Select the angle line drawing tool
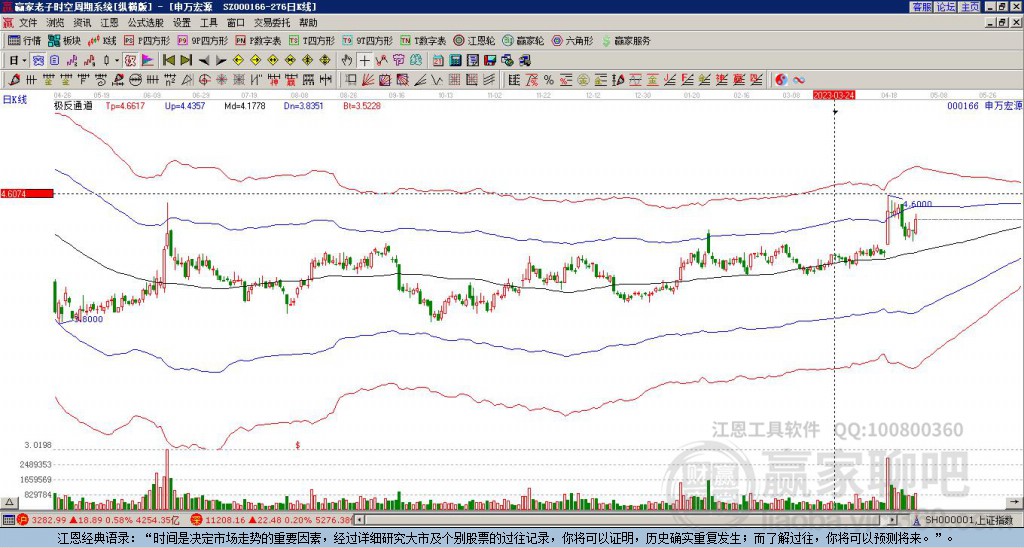Screen dimensions: 1024x548 point(420,80)
